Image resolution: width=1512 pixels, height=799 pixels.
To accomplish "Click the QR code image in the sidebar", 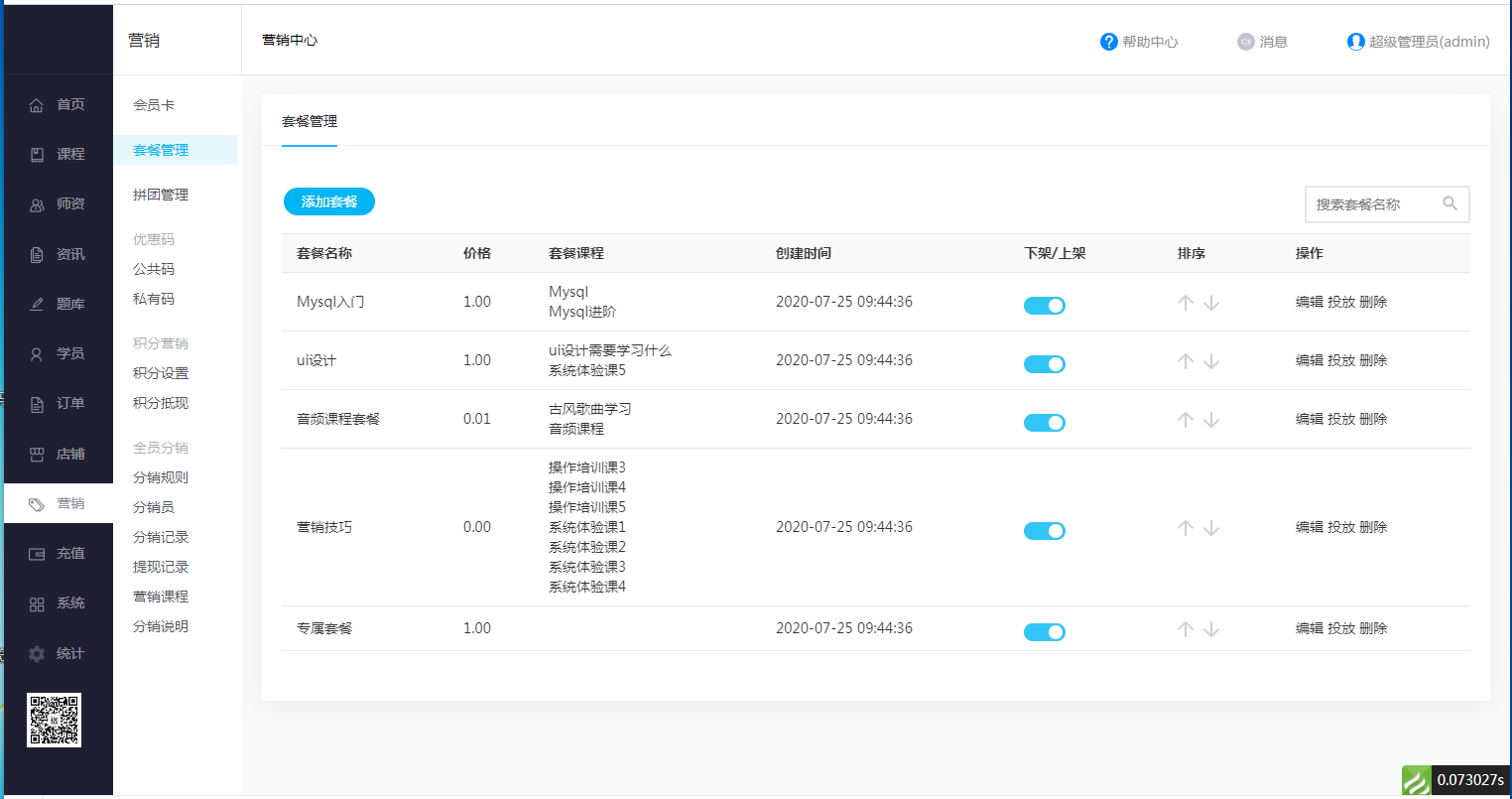I will click(x=54, y=720).
